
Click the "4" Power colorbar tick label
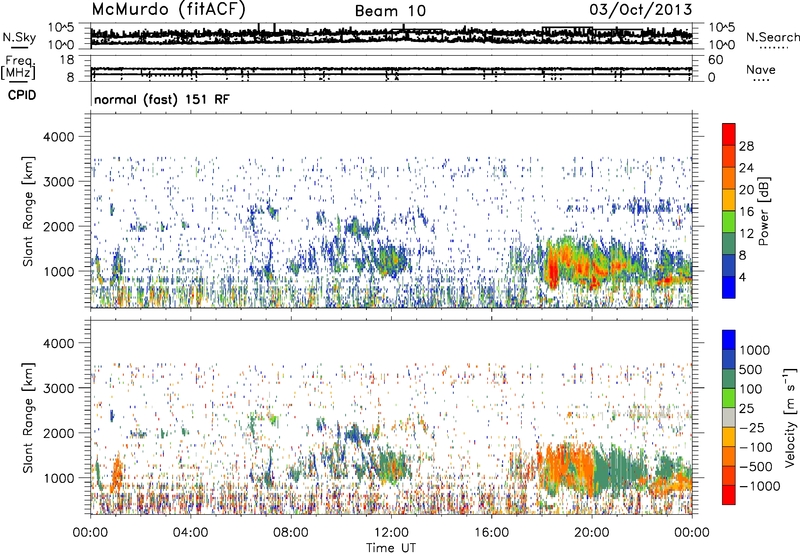click(742, 277)
